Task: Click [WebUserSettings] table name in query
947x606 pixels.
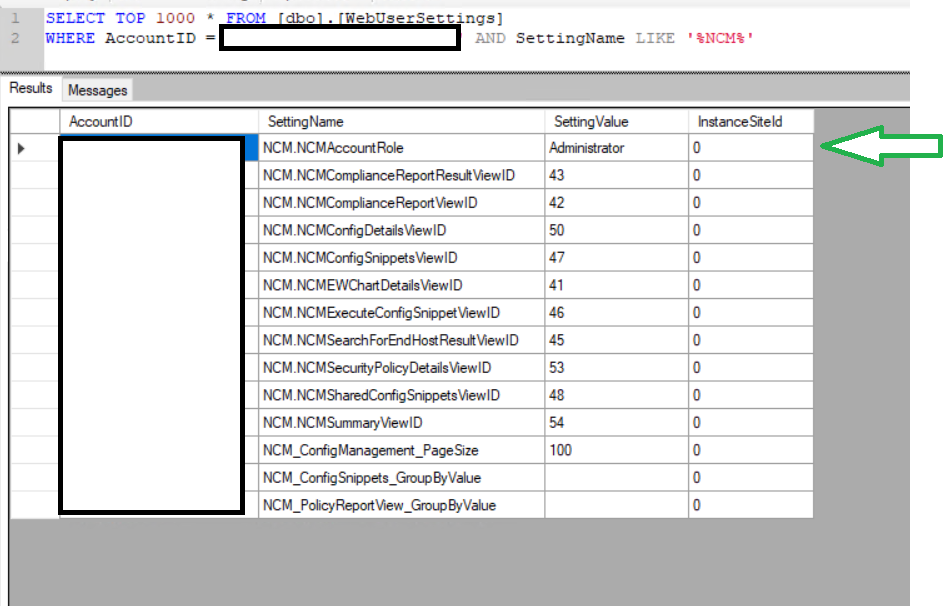Action: (420, 18)
